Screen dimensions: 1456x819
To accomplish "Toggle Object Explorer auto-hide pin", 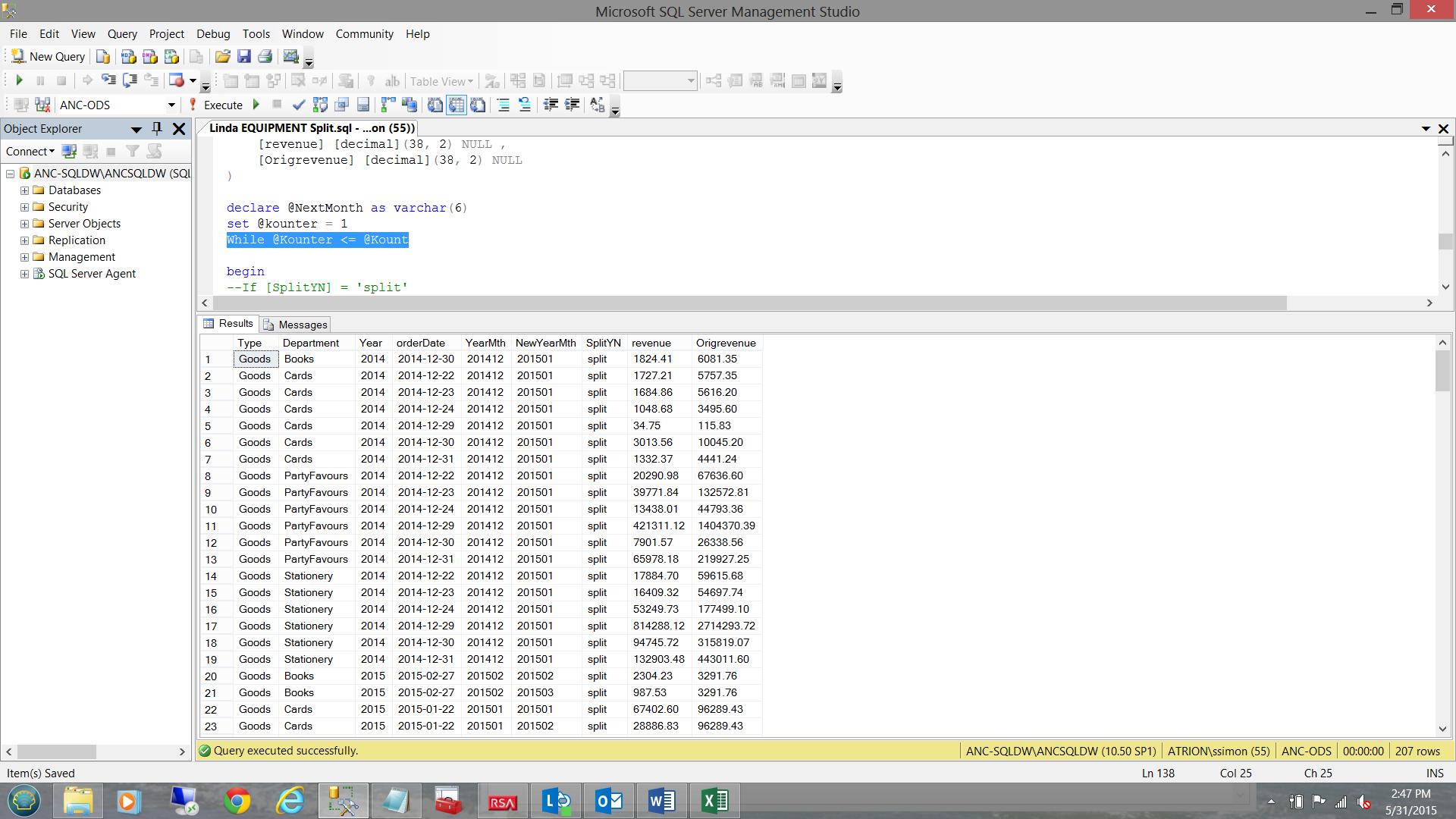I will (x=157, y=129).
